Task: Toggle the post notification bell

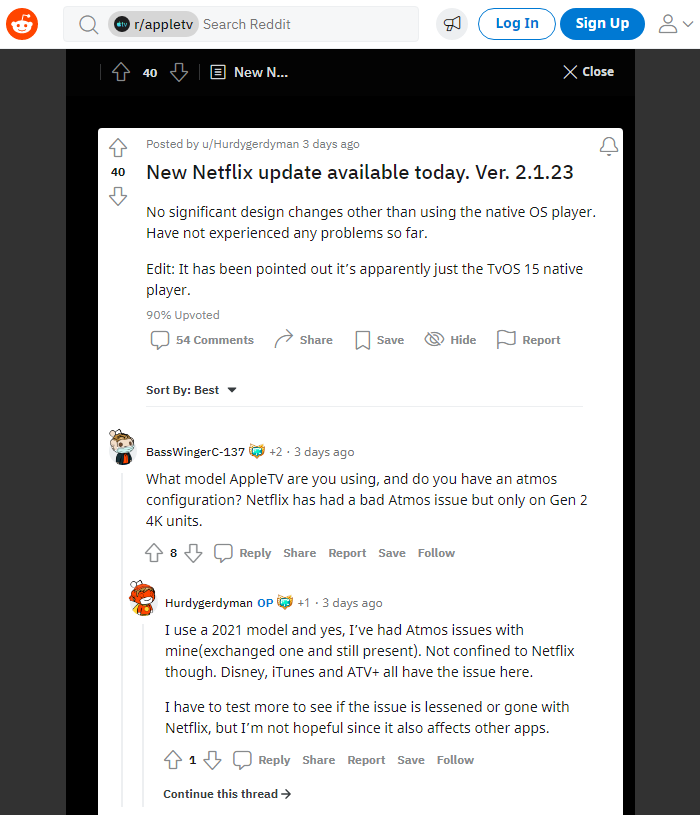Action: (609, 147)
